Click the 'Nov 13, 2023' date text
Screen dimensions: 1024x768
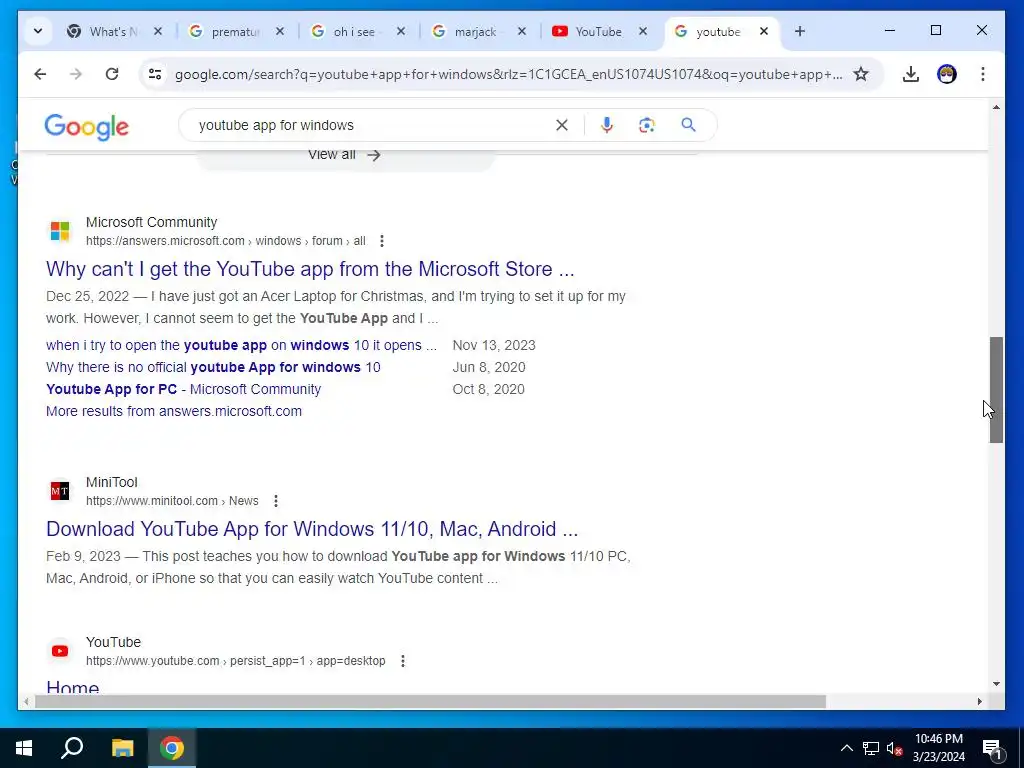[494, 345]
